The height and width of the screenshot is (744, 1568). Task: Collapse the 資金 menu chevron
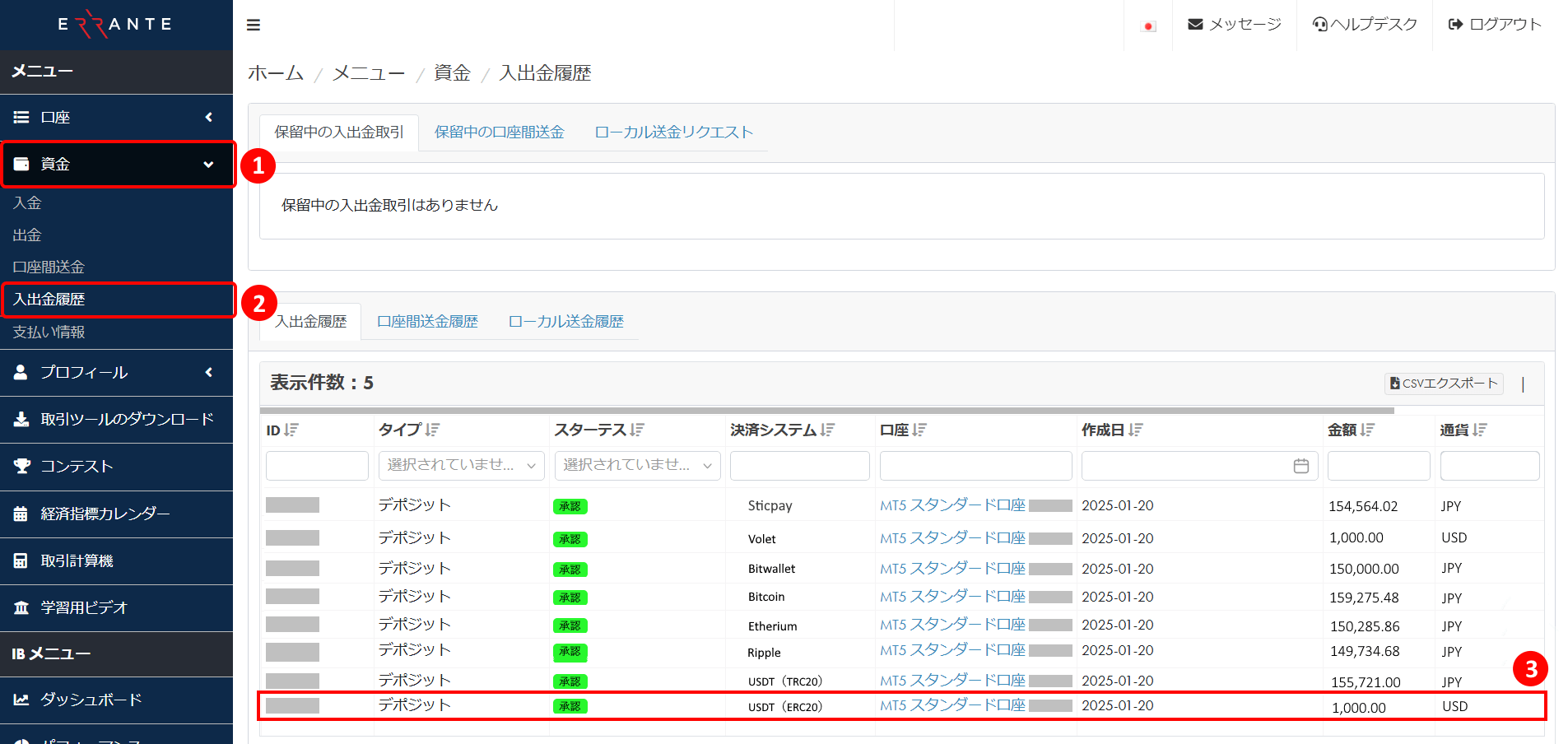click(x=208, y=164)
